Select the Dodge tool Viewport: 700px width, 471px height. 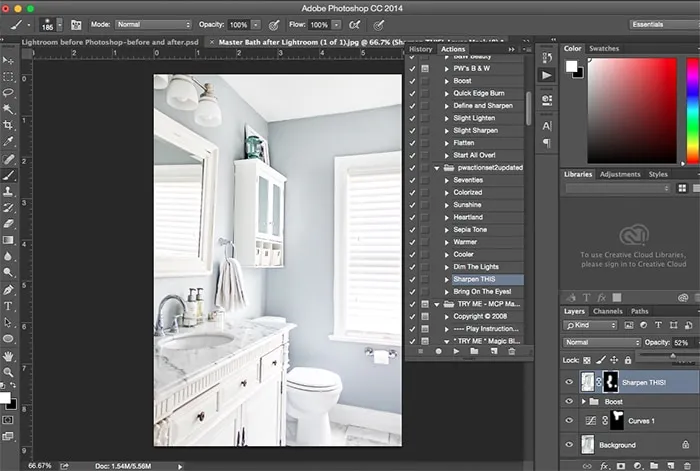pos(8,272)
